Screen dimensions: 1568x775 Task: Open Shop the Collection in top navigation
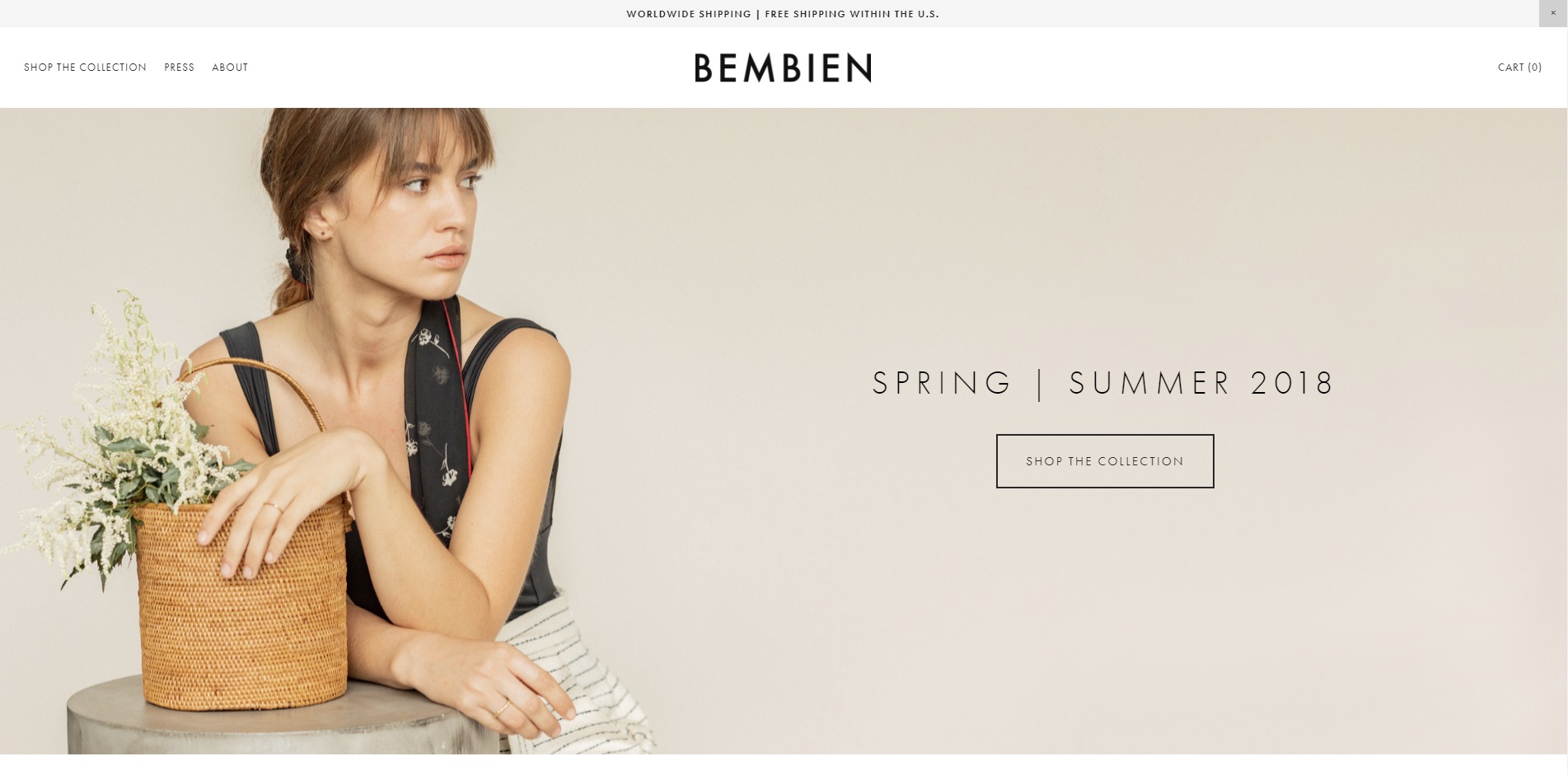coord(85,68)
